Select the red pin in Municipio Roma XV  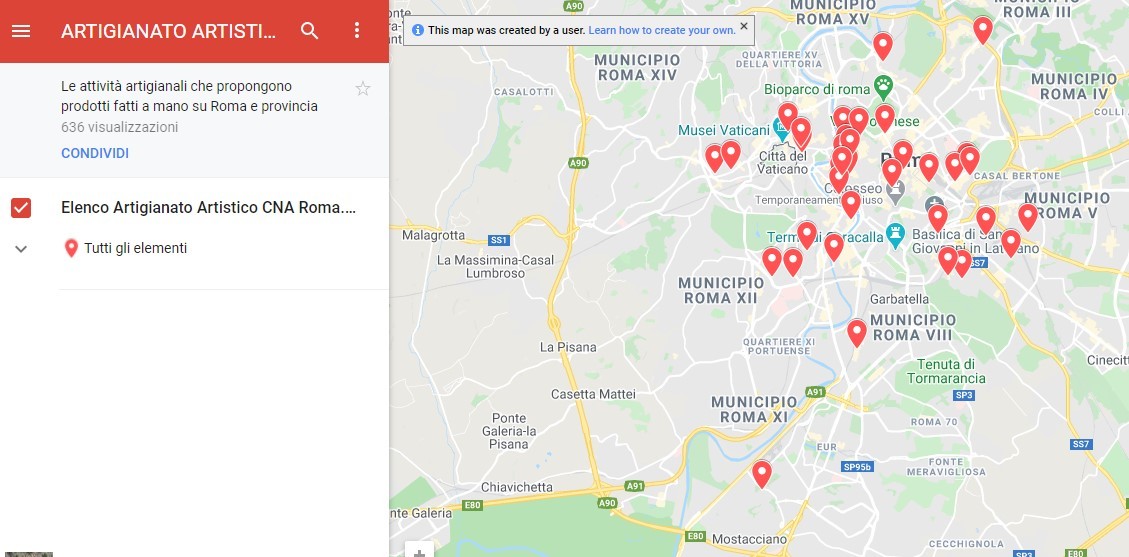883,46
